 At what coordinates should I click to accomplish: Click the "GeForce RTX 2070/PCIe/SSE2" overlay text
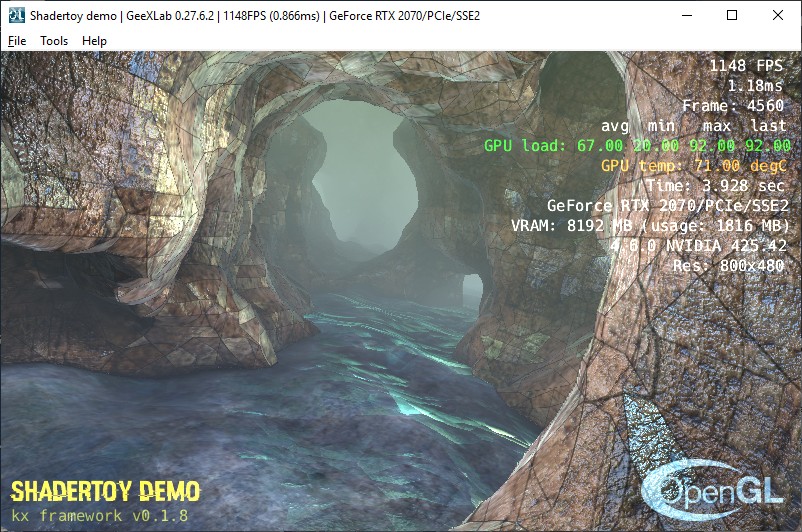coord(668,205)
